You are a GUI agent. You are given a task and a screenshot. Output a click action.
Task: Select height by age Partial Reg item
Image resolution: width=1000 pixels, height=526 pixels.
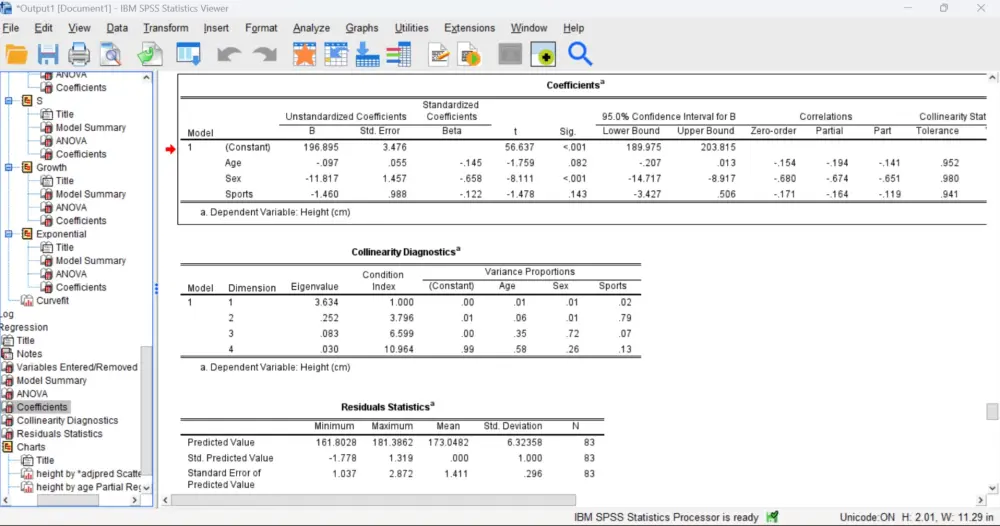point(89,487)
